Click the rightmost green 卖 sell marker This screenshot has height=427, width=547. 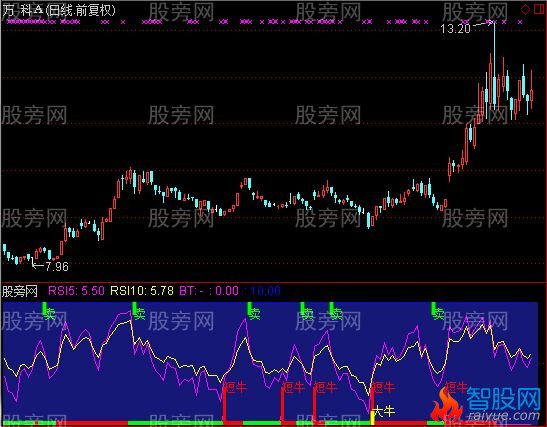(x=438, y=313)
